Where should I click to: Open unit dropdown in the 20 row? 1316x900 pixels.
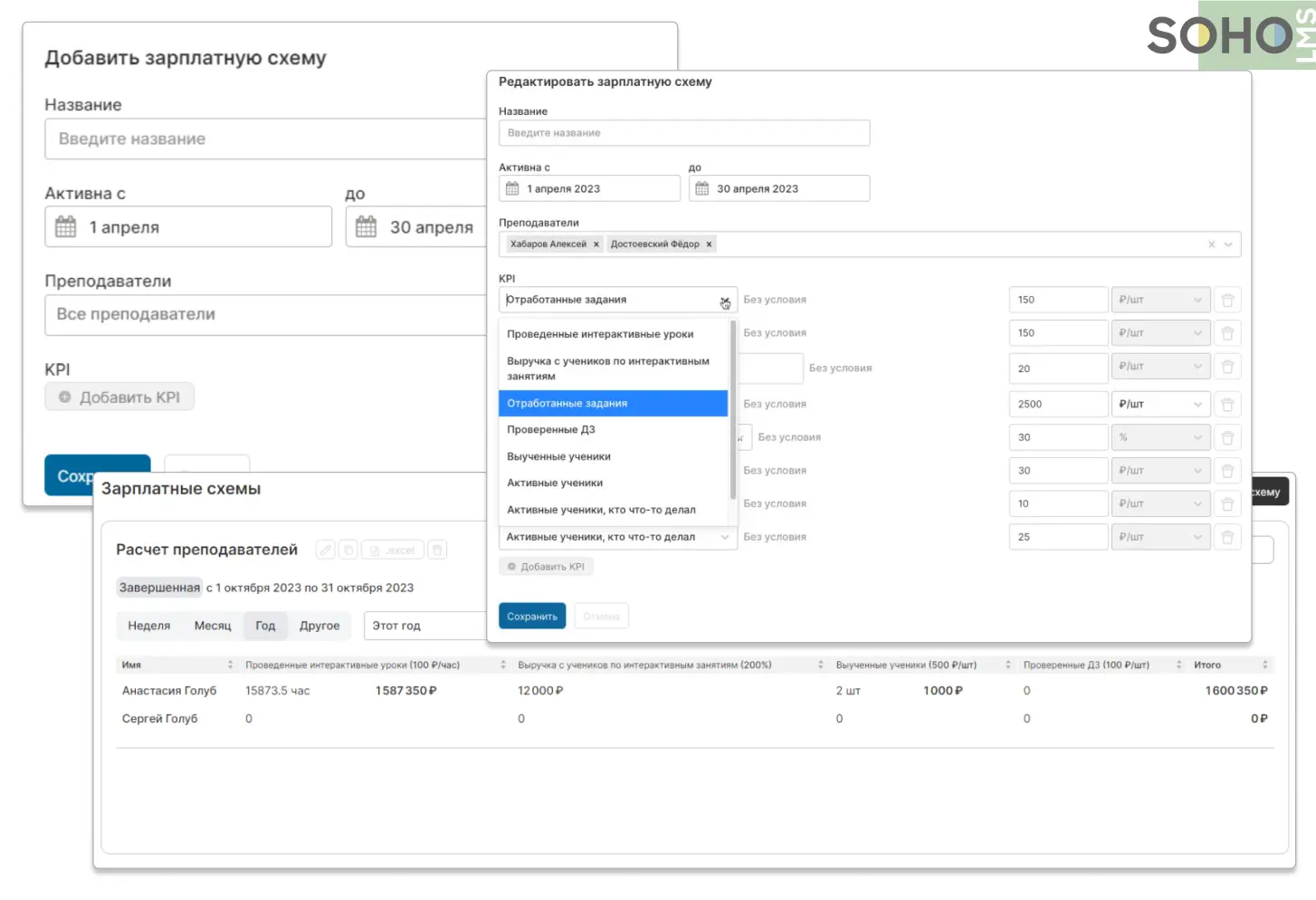(x=1160, y=367)
